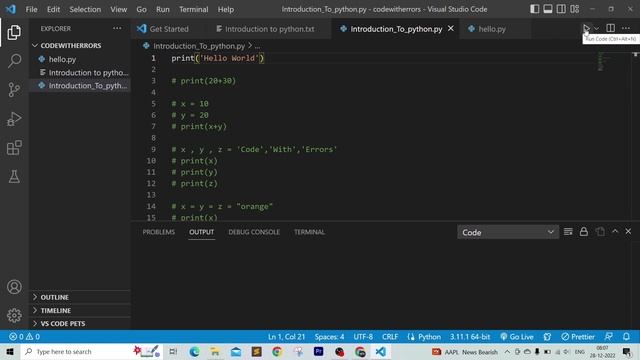The height and width of the screenshot is (360, 640).
Task: Open the Manage gear icon
Action: 14,315
